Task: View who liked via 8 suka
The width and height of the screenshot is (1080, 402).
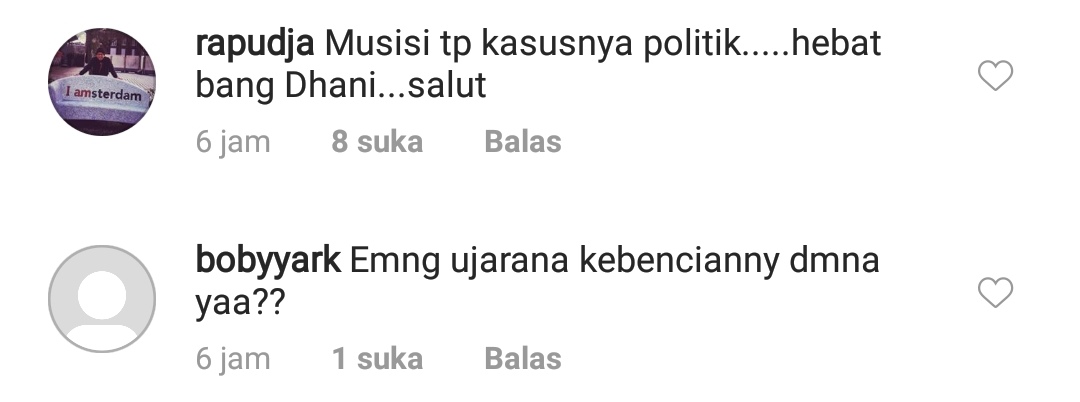Action: click(x=377, y=142)
